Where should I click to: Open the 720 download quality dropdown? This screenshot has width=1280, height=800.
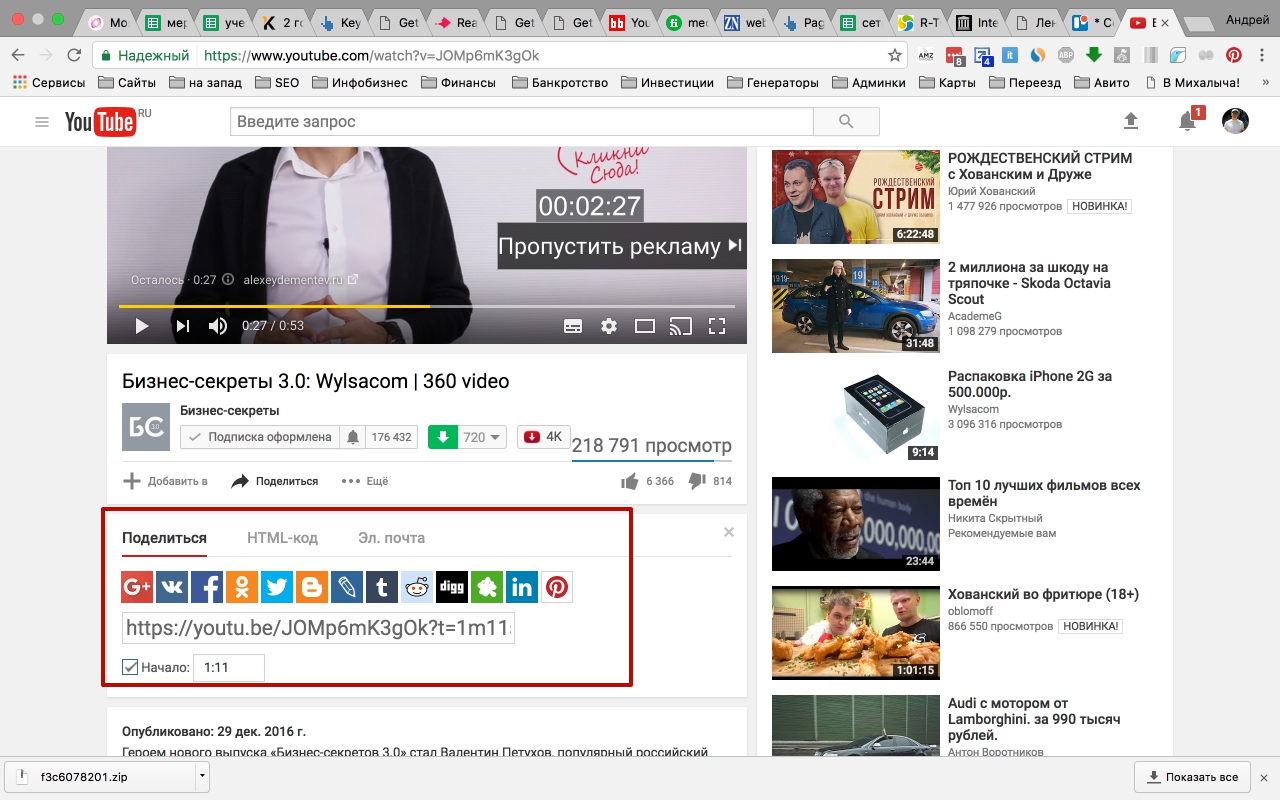pyautogui.click(x=497, y=437)
